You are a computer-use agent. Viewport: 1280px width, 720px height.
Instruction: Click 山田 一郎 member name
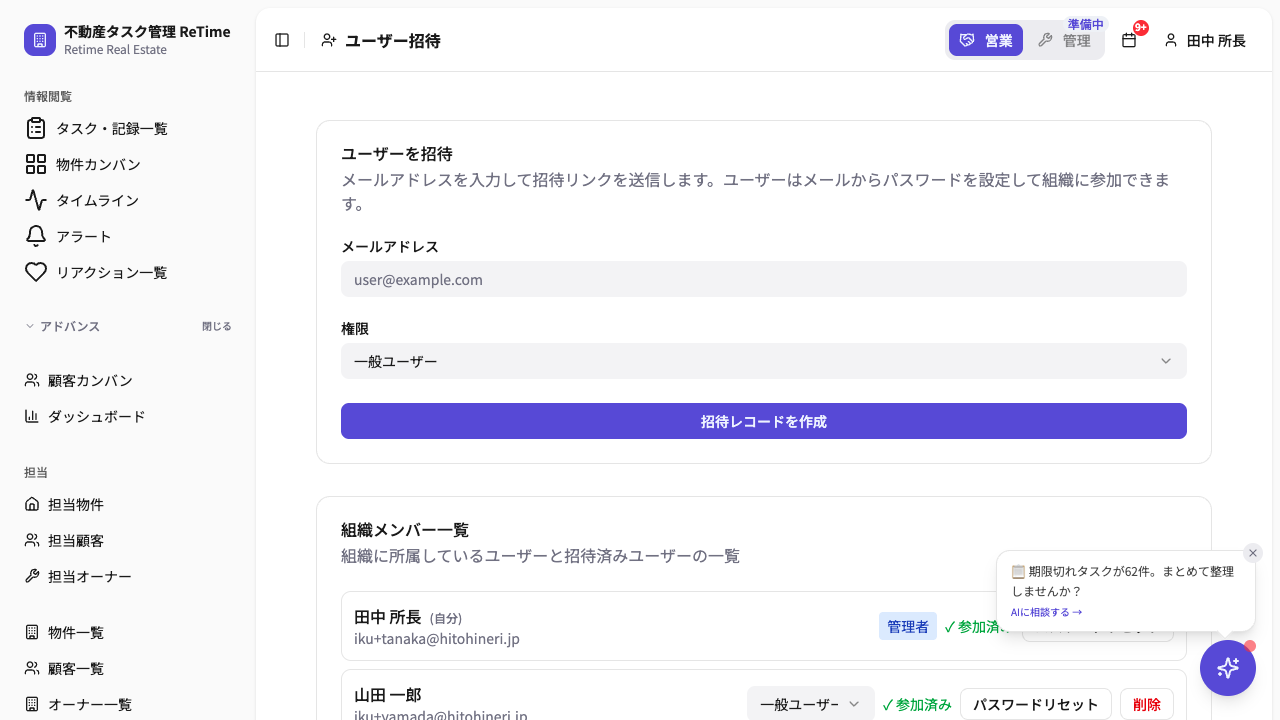pos(388,694)
